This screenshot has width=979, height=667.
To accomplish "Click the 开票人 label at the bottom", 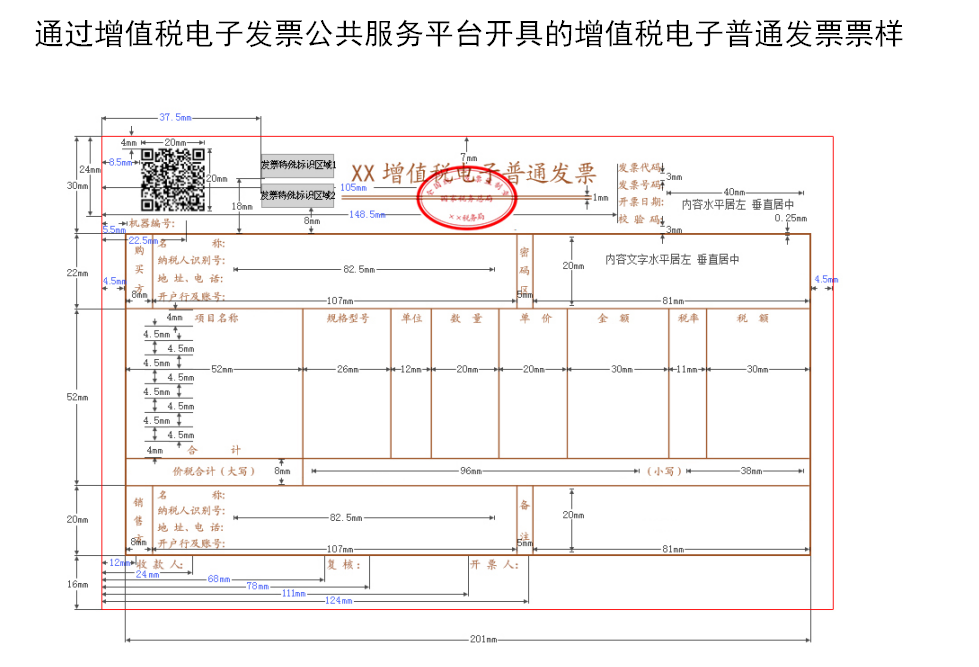I will coord(494,564).
